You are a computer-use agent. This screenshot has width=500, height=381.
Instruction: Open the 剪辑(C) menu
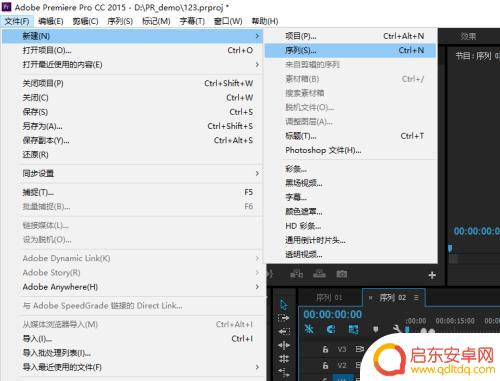86,21
